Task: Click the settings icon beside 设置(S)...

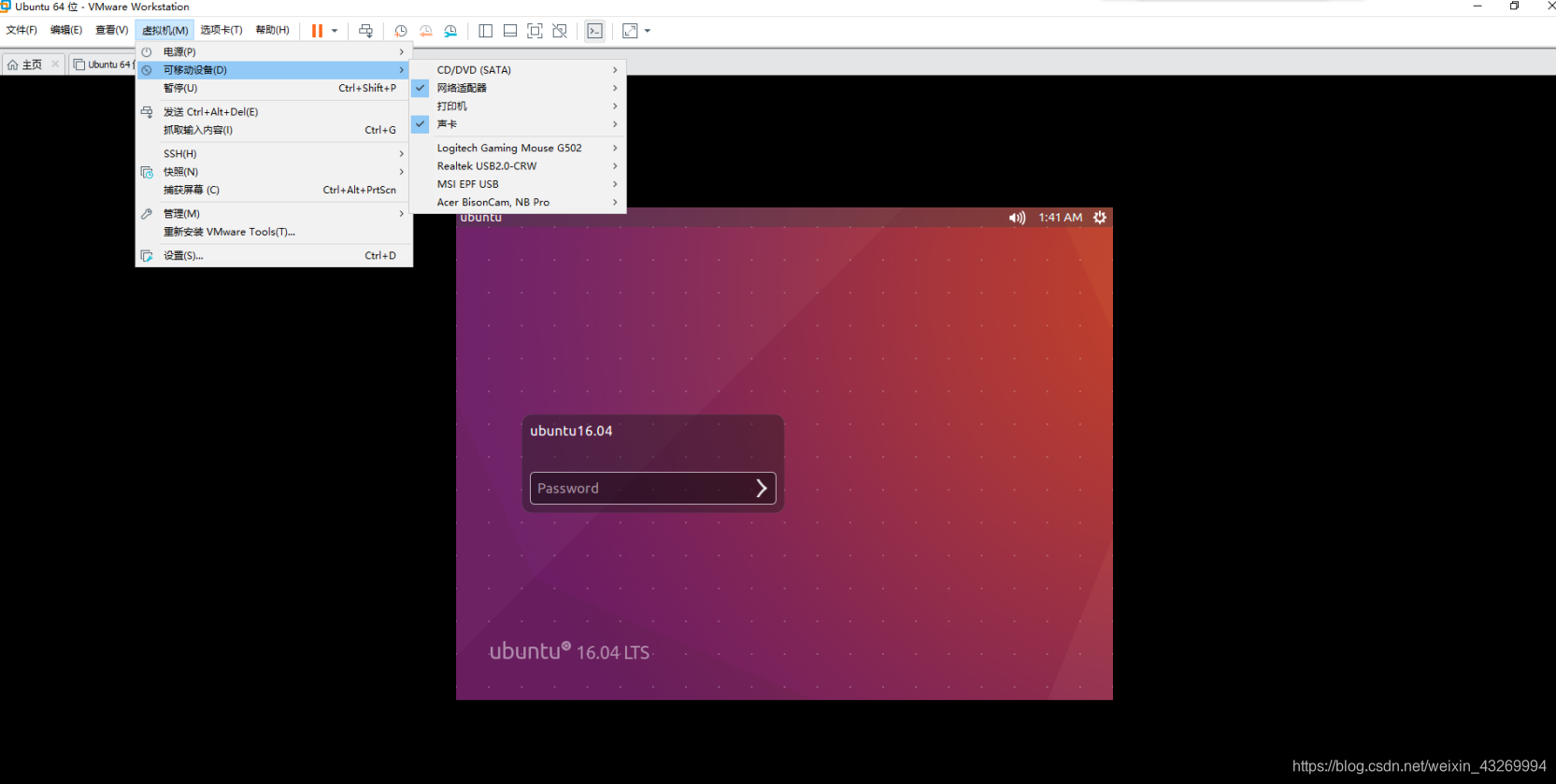Action: coord(147,255)
